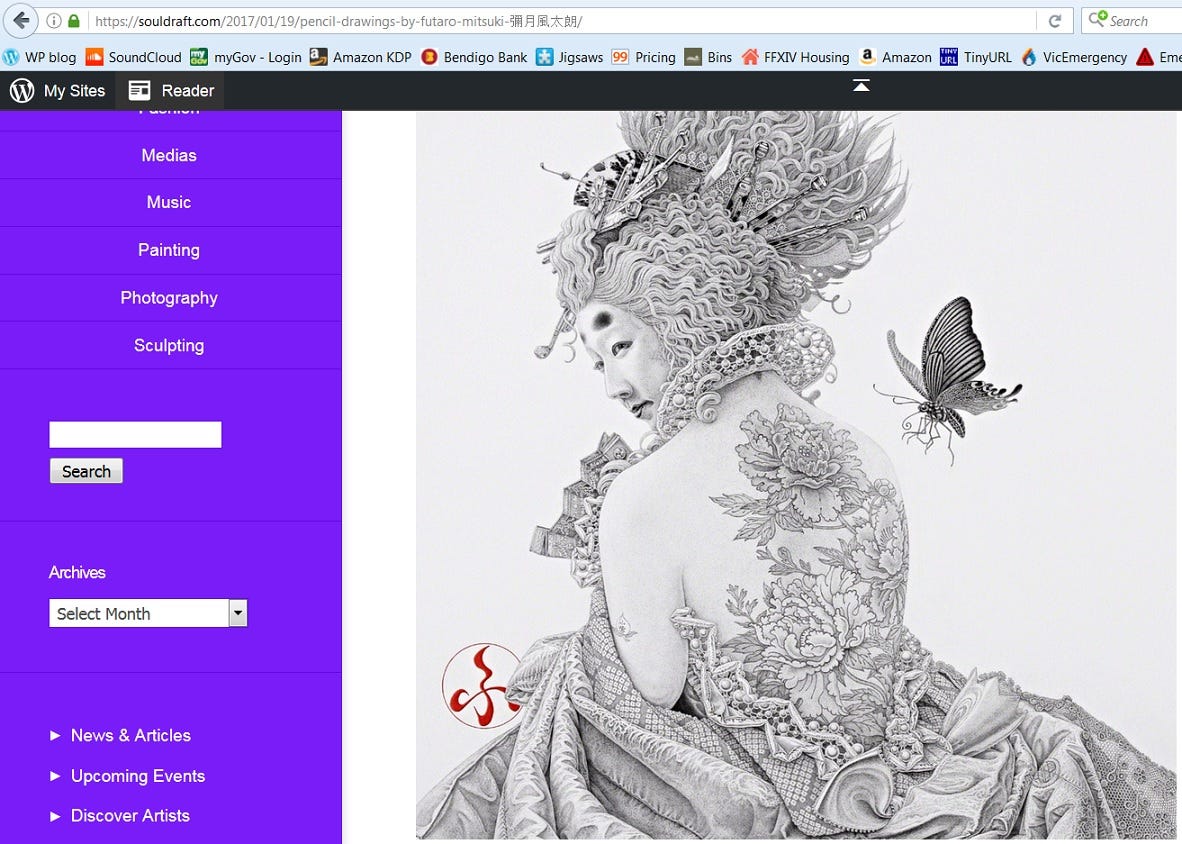
Task: Click the scroll-to-top arrow icon
Action: pos(861,85)
